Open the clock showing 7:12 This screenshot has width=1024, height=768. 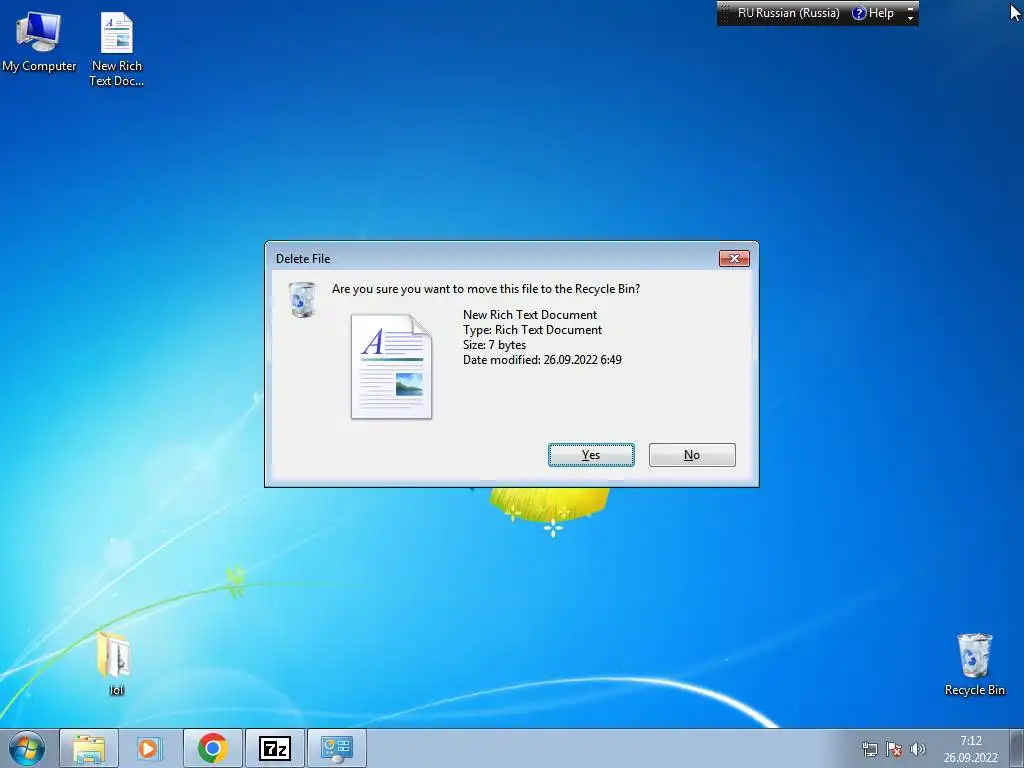tap(970, 749)
